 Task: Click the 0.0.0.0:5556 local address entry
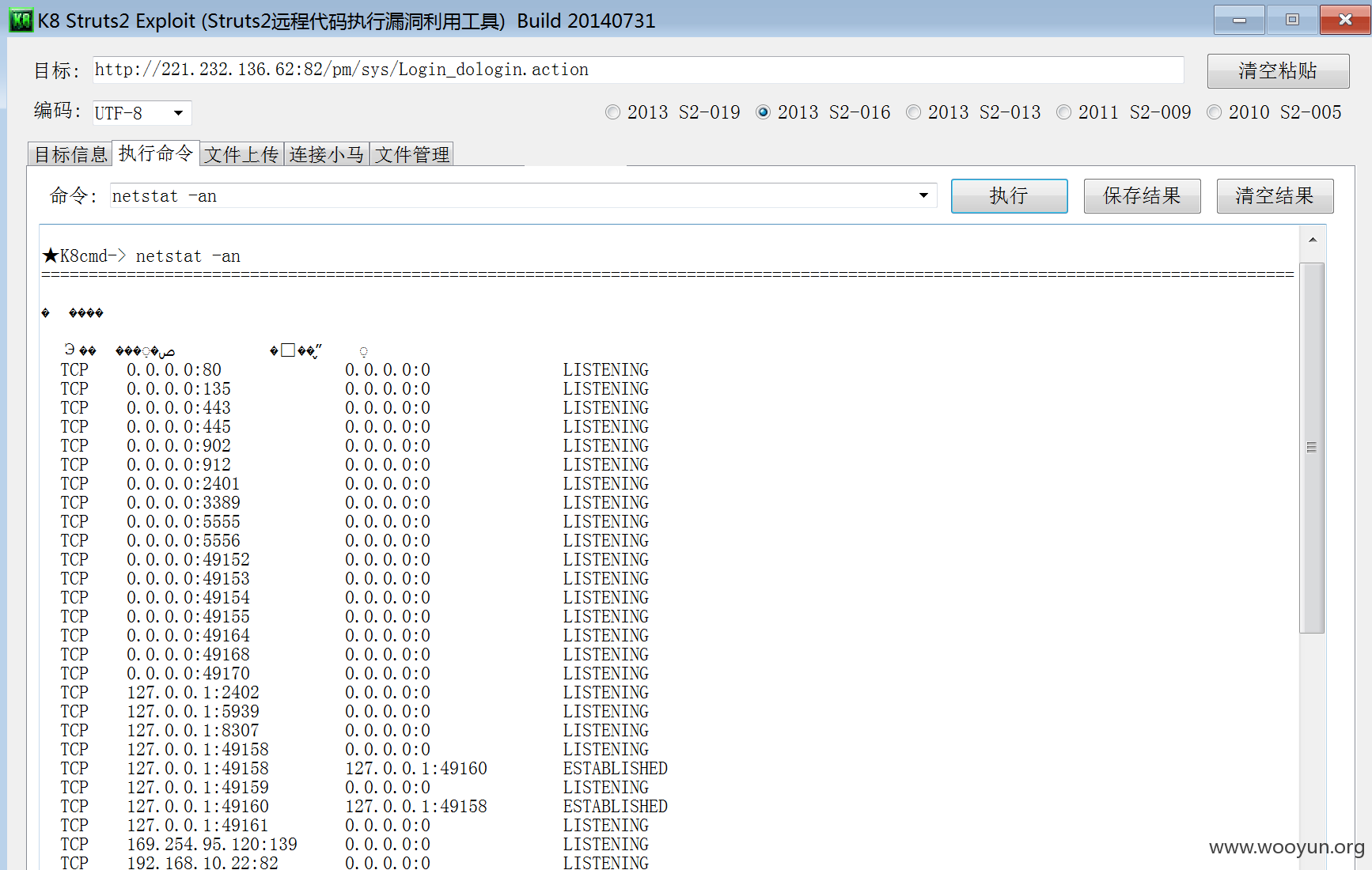[184, 541]
